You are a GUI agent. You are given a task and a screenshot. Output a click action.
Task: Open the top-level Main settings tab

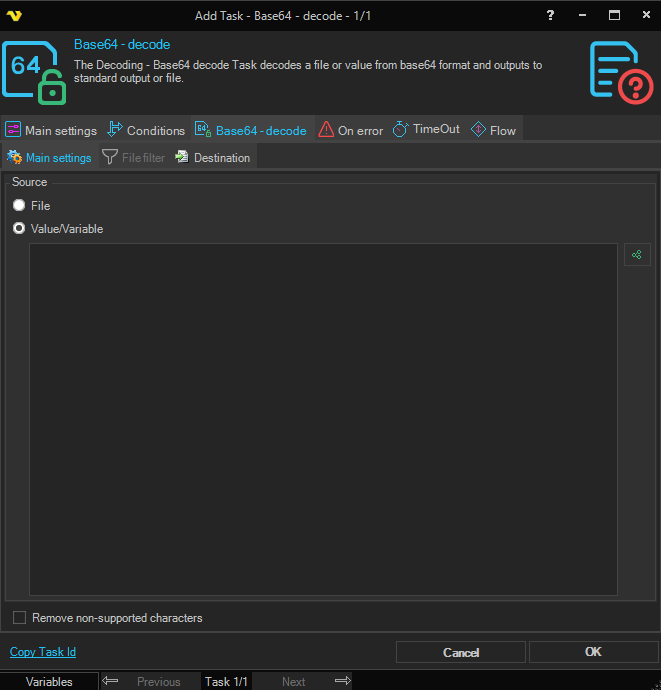51,130
